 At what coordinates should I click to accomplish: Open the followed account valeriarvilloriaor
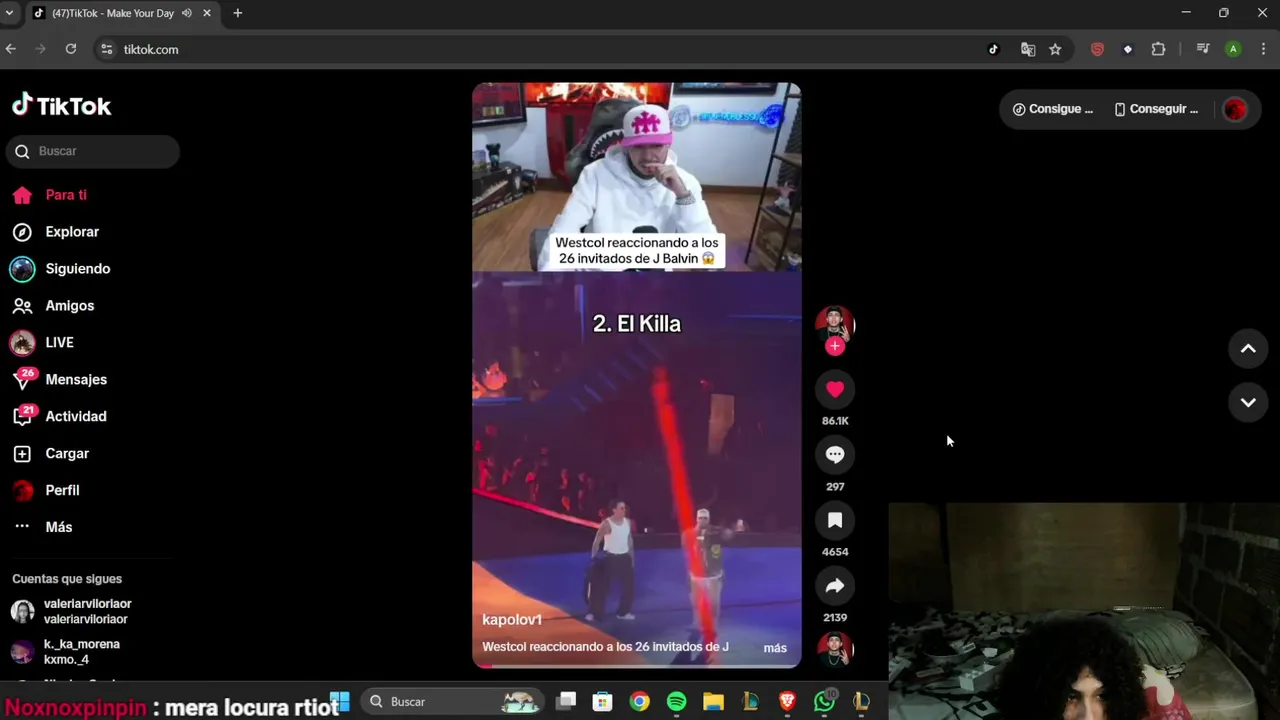coord(88,611)
